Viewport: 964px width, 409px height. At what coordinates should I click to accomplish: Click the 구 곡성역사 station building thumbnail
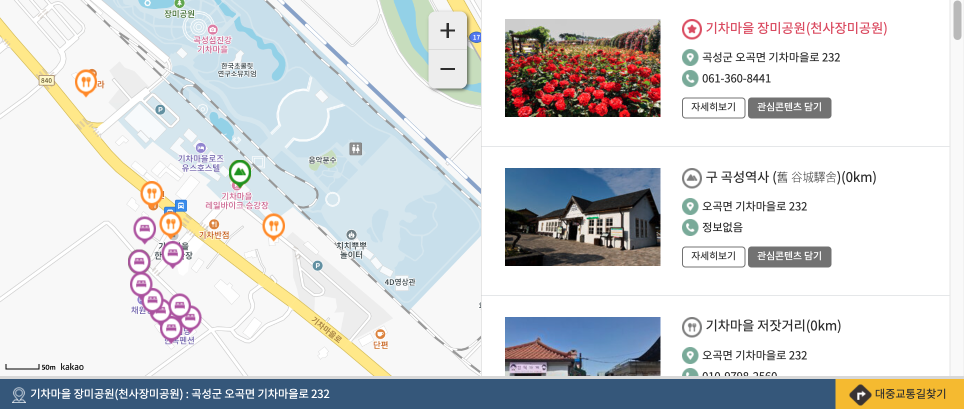[582, 216]
